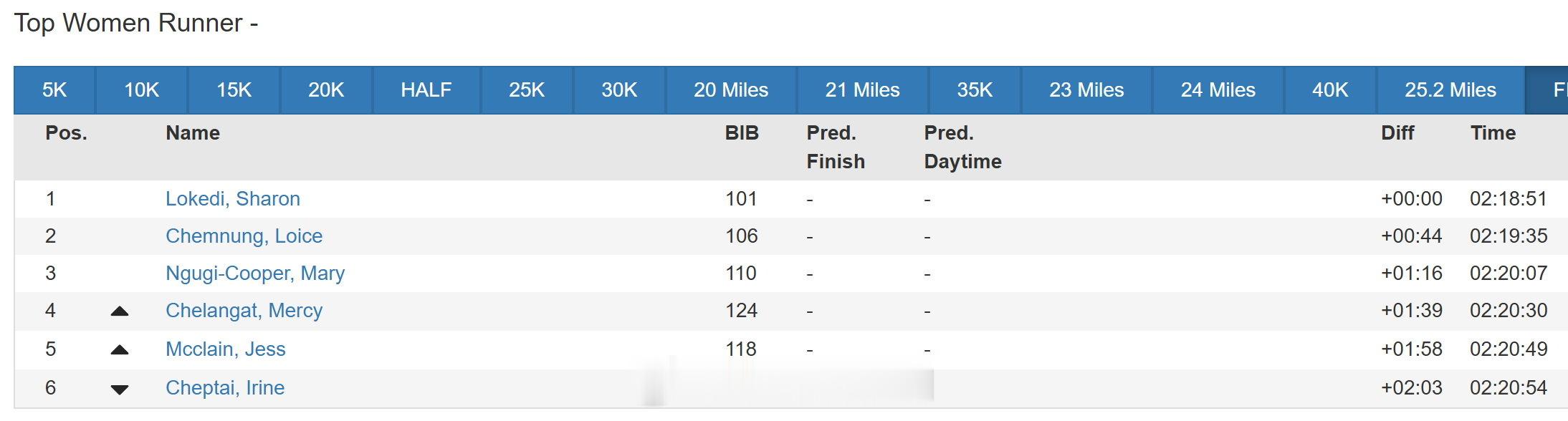Switch to the 5K split tab
The height and width of the screenshot is (421, 1568).
[x=54, y=90]
